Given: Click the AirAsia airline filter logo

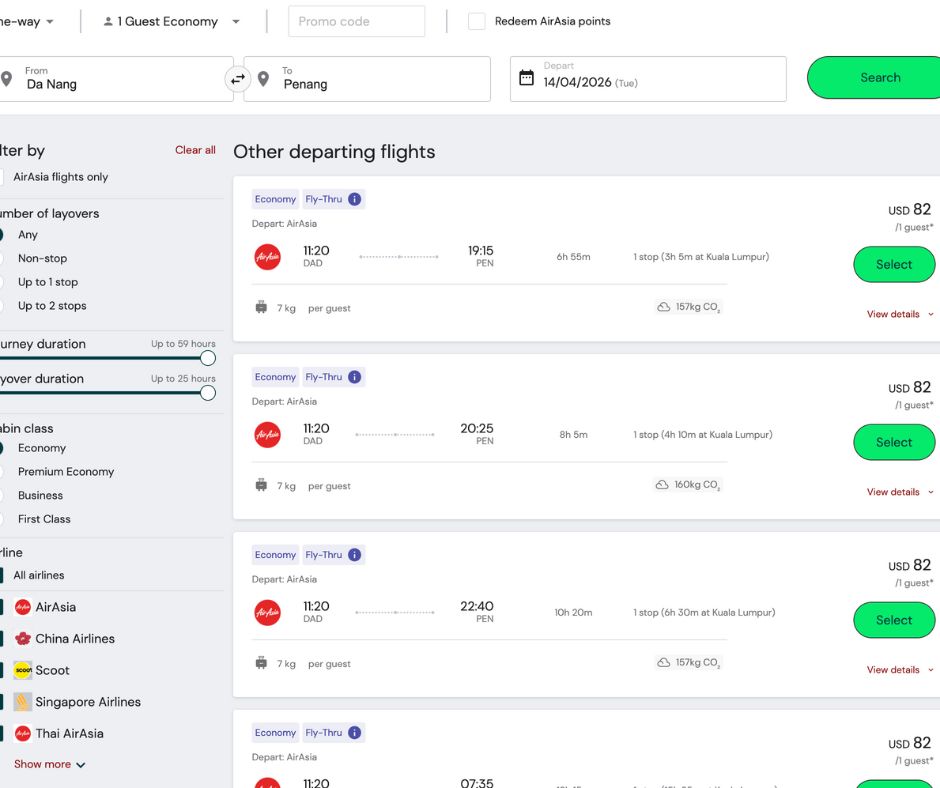Looking at the screenshot, I should click(23, 607).
